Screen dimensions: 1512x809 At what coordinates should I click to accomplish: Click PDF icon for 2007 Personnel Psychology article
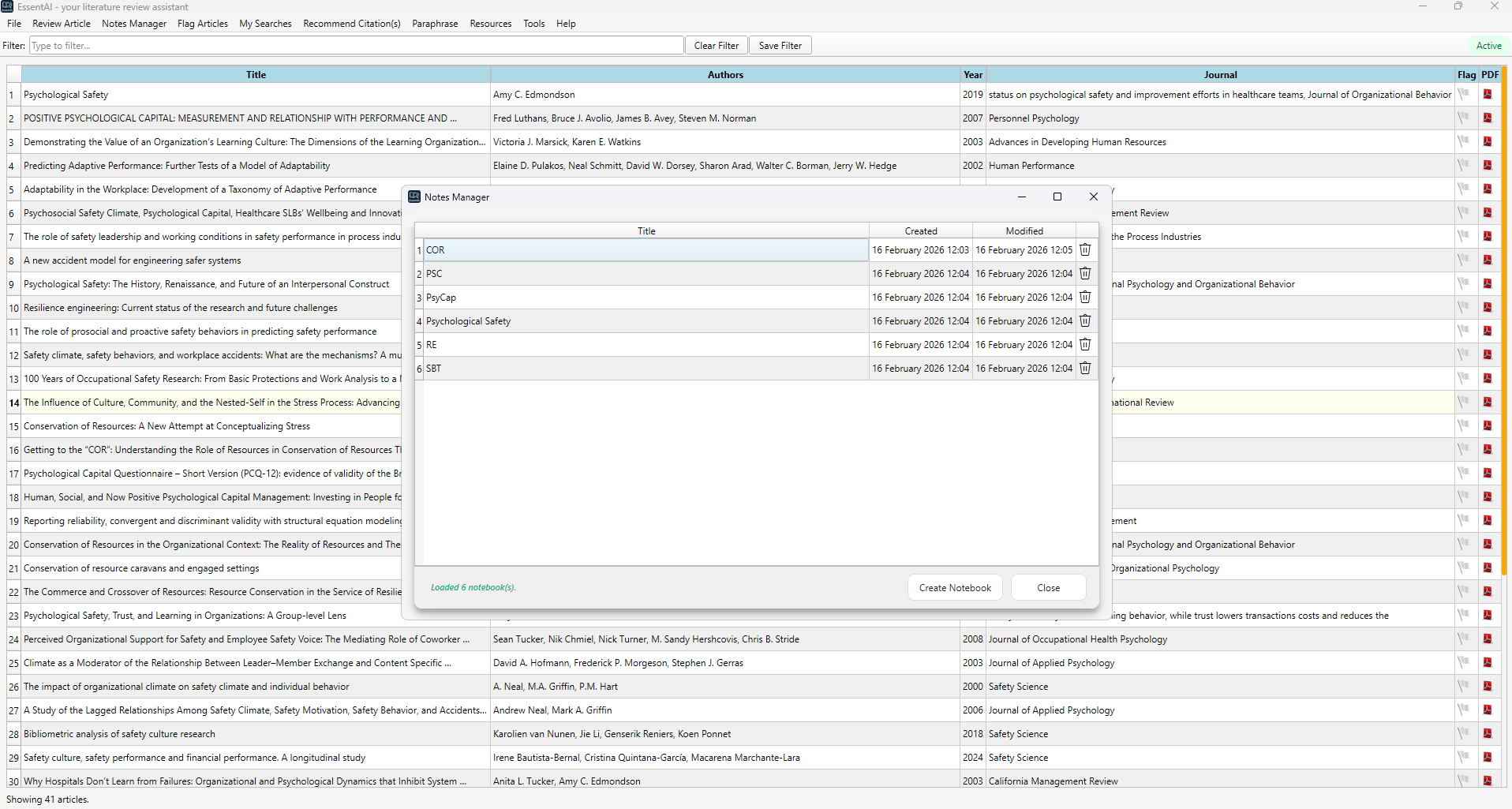(x=1488, y=118)
